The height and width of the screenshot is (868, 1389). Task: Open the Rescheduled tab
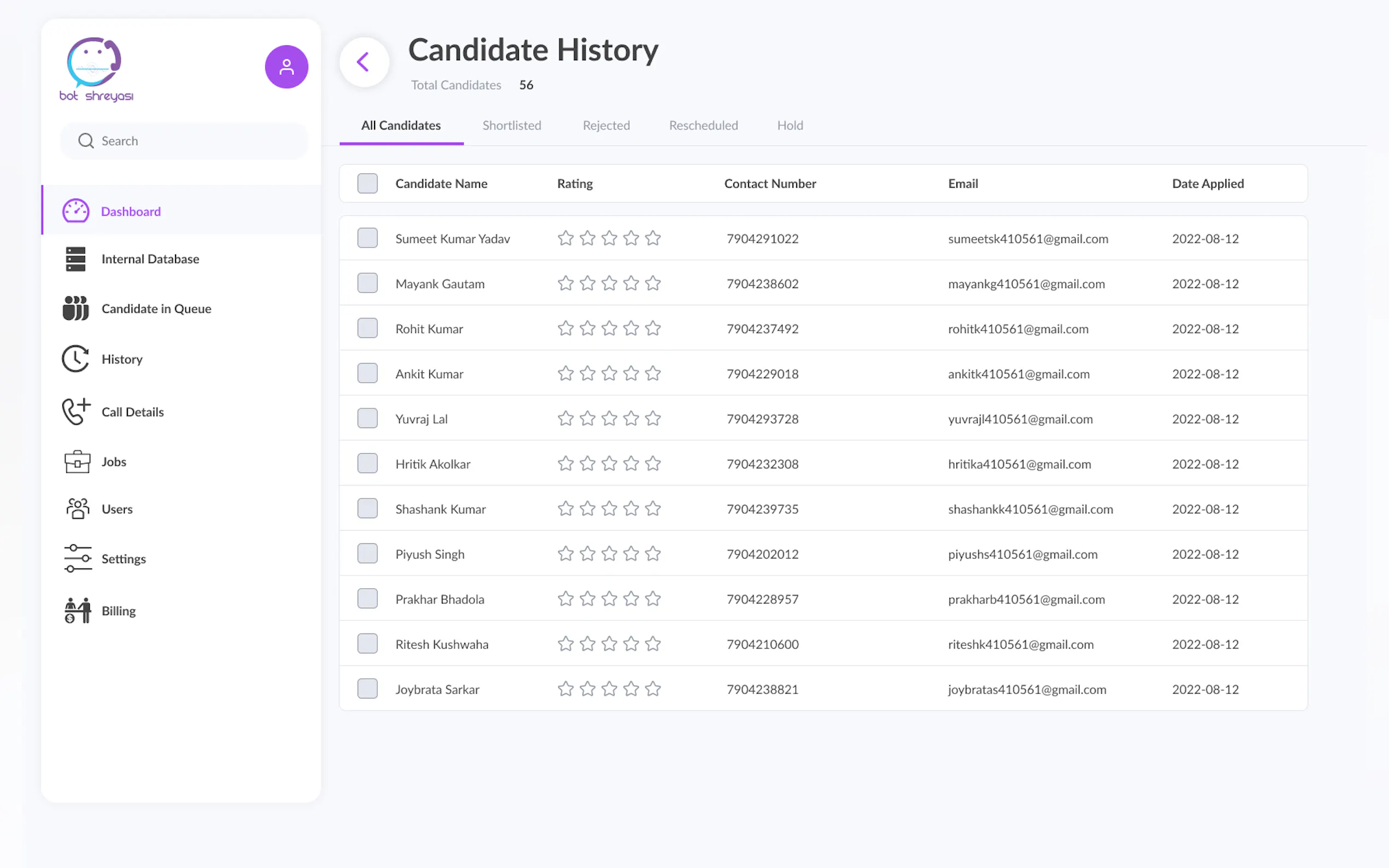pyautogui.click(x=703, y=125)
